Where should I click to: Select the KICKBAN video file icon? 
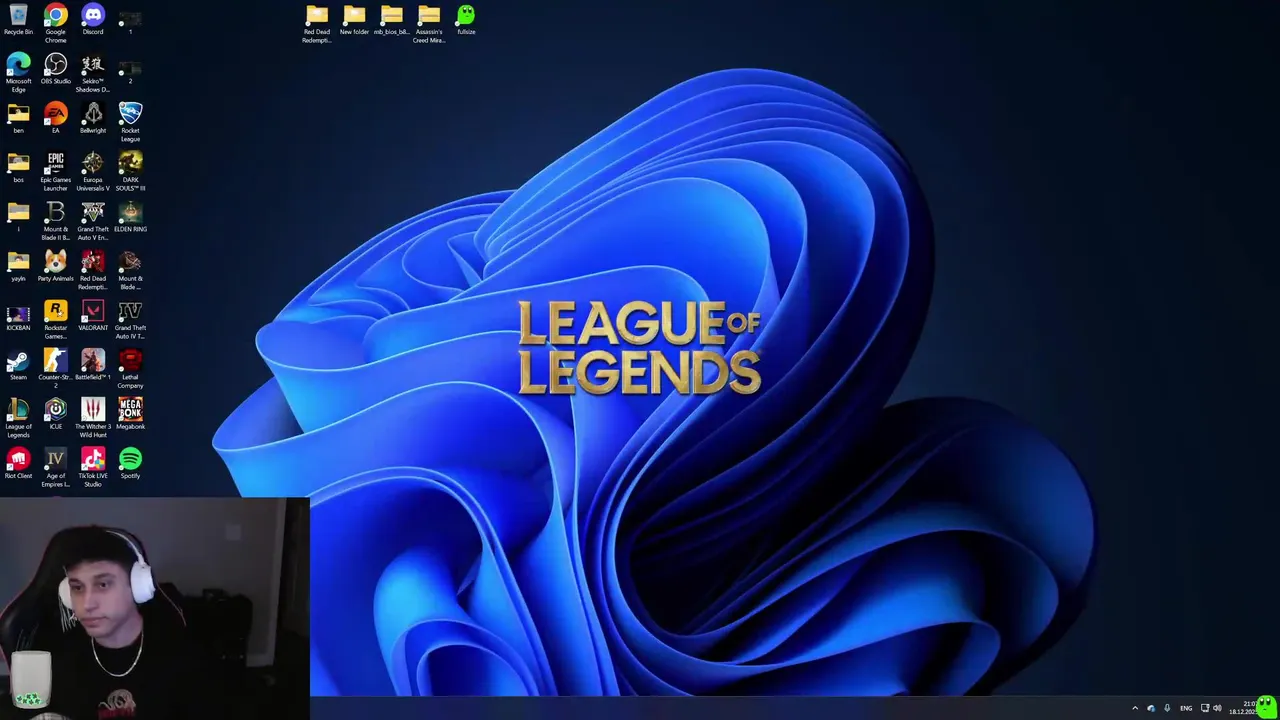(18, 316)
